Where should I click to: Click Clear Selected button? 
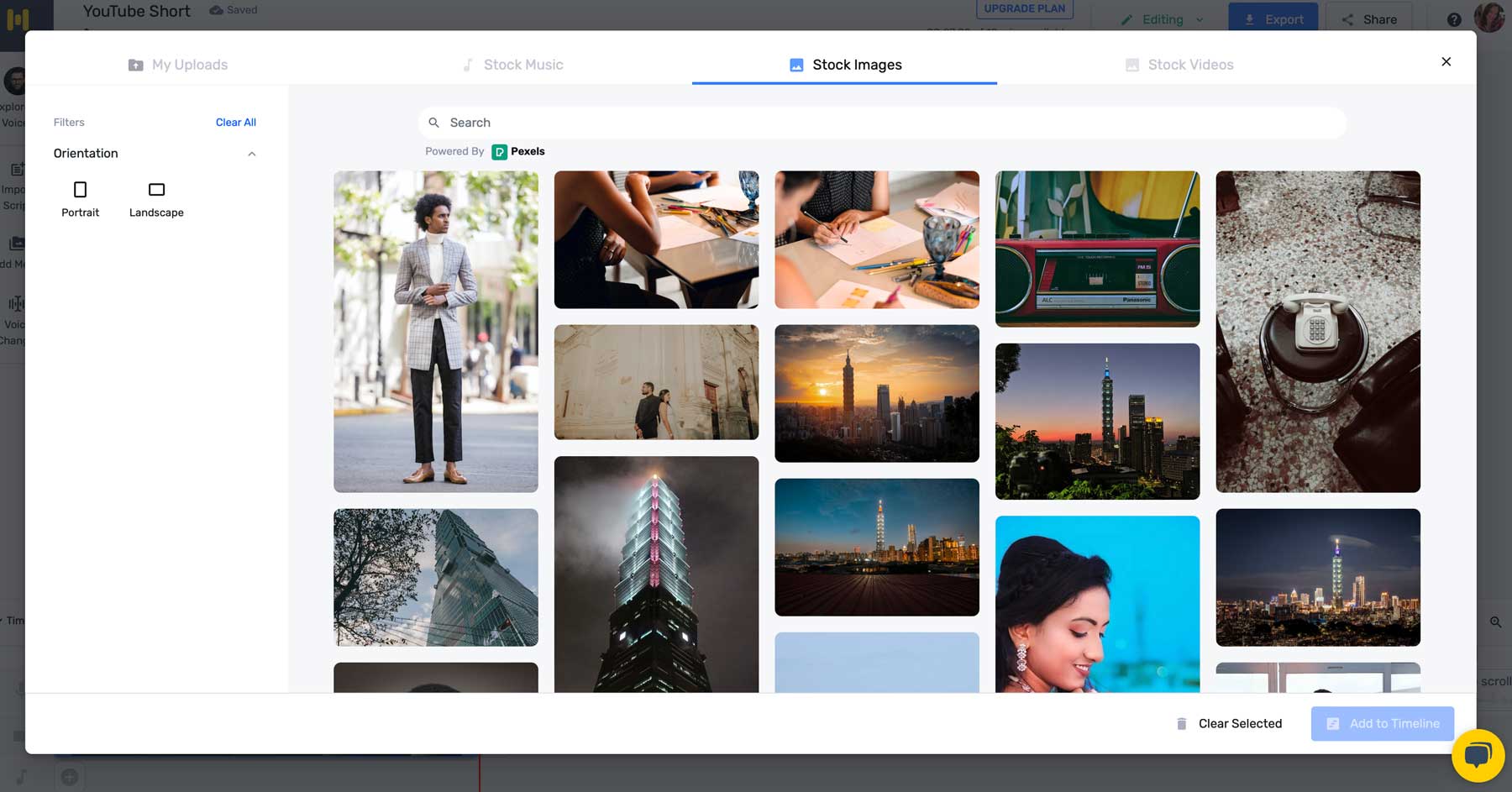1229,724
